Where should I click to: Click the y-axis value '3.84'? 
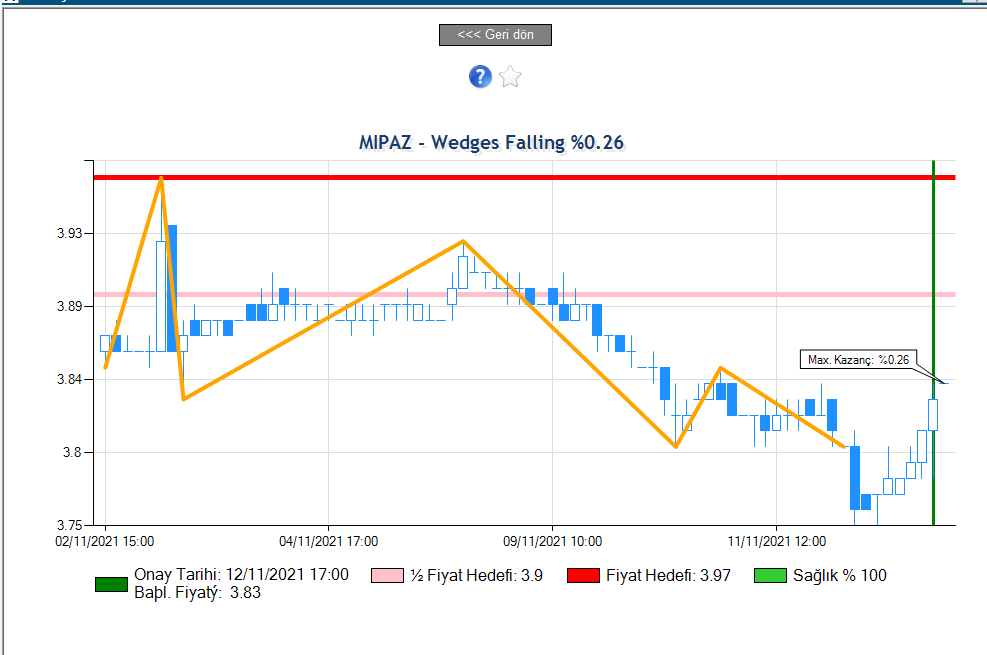pos(69,379)
